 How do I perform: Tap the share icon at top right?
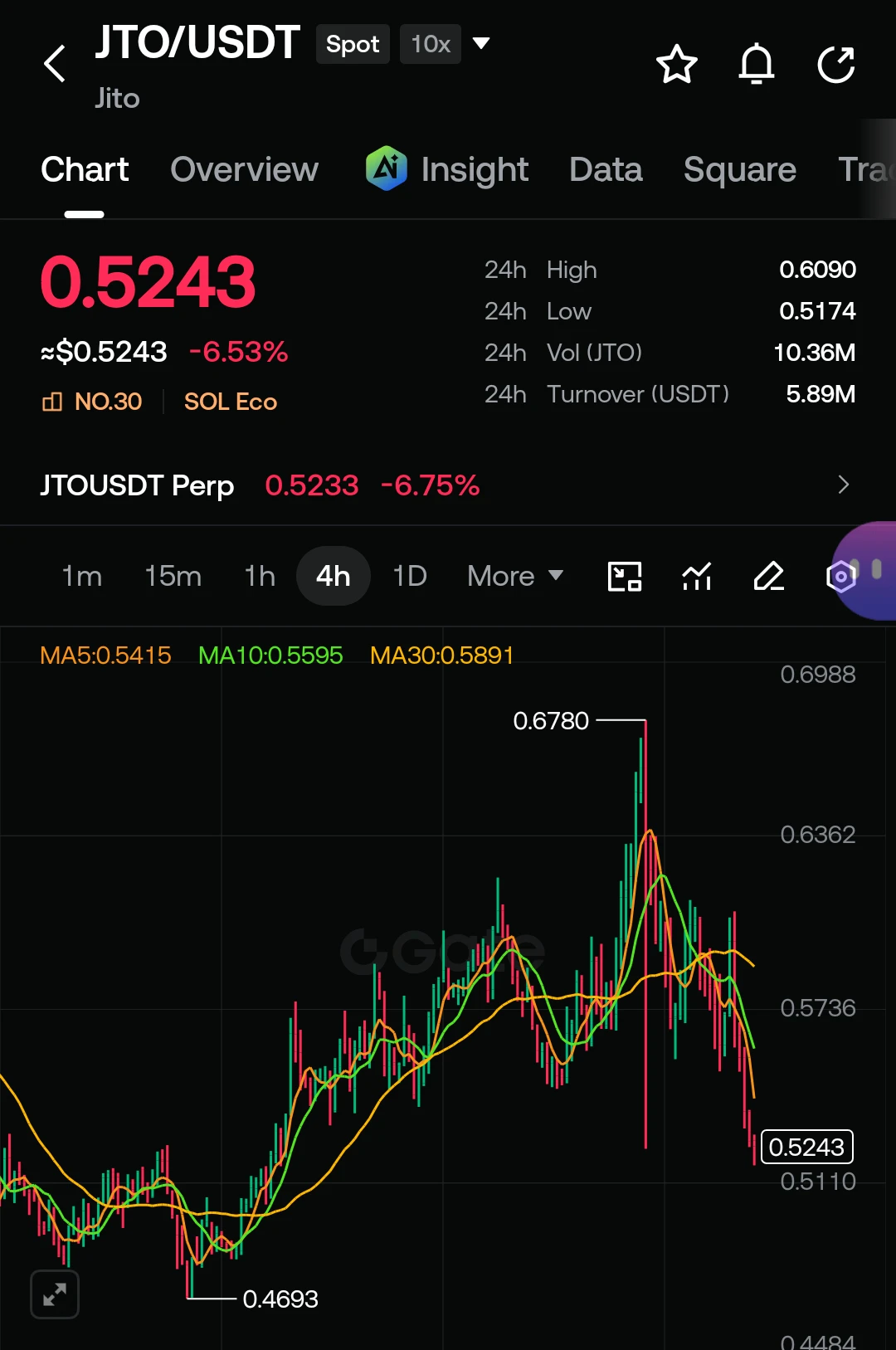tap(835, 64)
